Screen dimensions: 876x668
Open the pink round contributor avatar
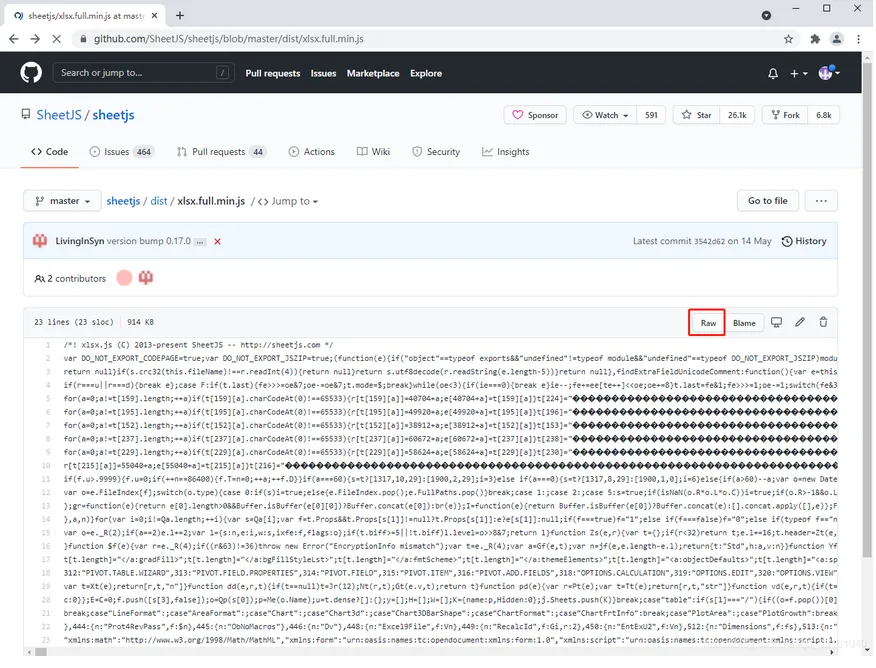point(124,278)
